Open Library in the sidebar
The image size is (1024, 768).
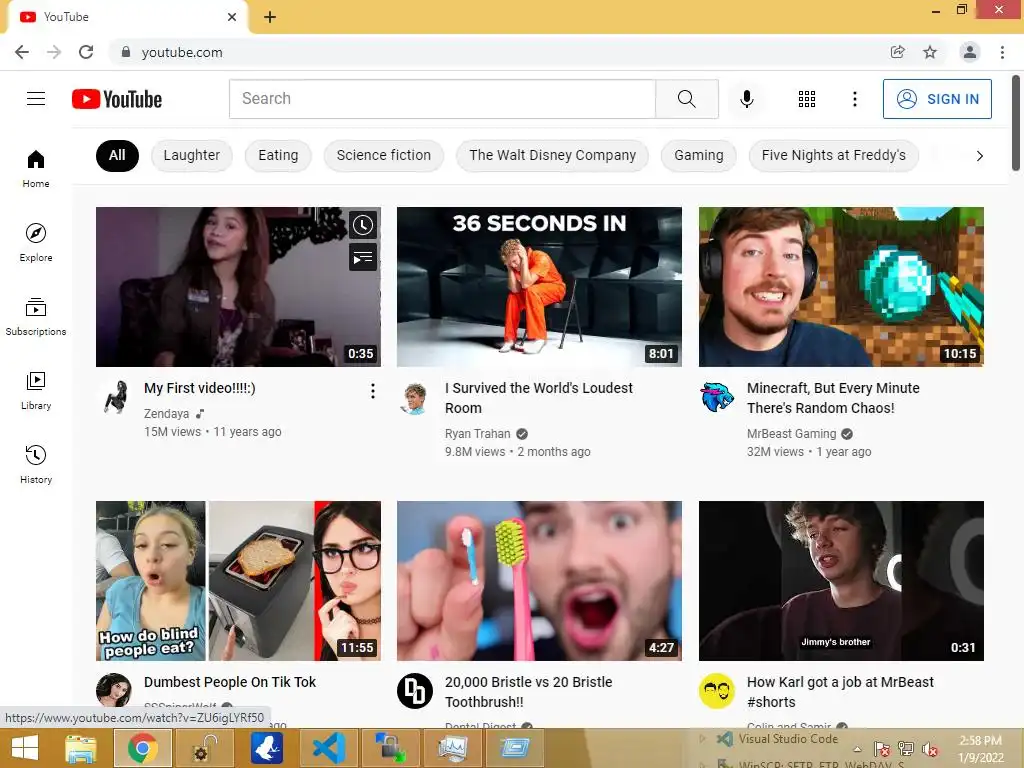tap(36, 391)
